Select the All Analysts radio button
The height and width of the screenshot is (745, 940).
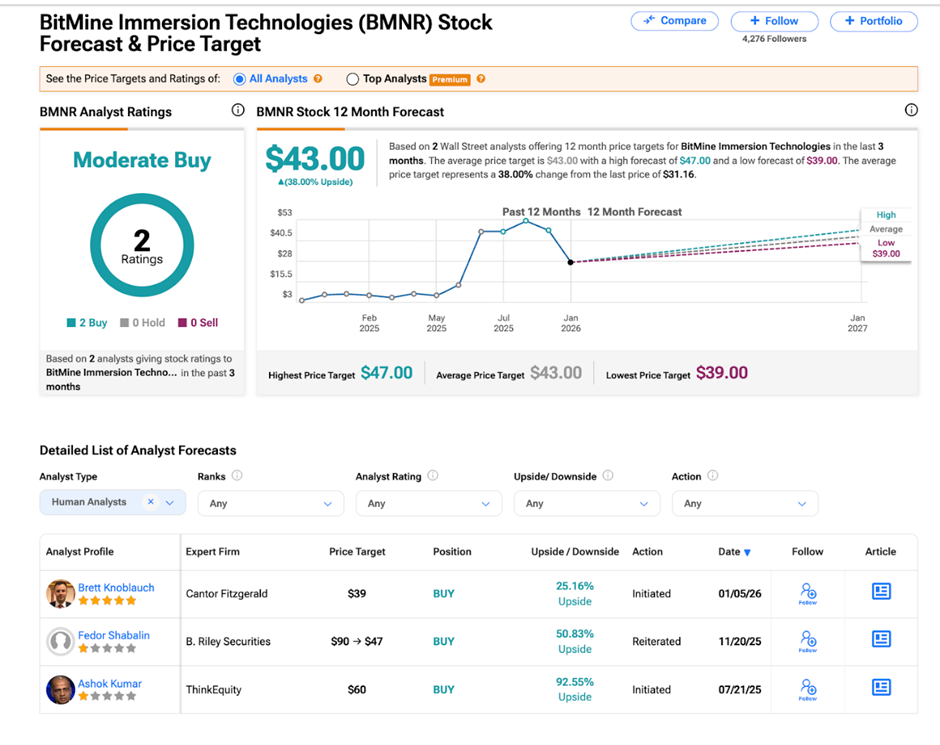coord(239,79)
